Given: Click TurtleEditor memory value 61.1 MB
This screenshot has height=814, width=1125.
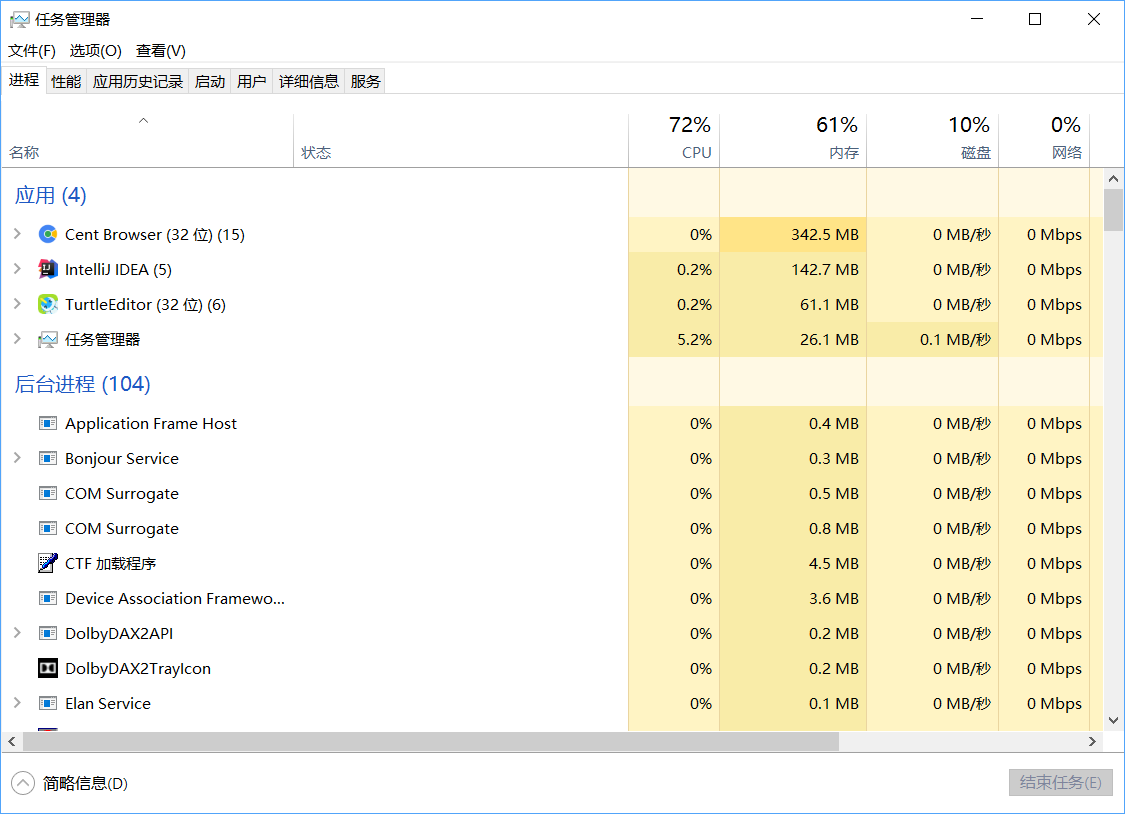Looking at the screenshot, I should point(829,305).
